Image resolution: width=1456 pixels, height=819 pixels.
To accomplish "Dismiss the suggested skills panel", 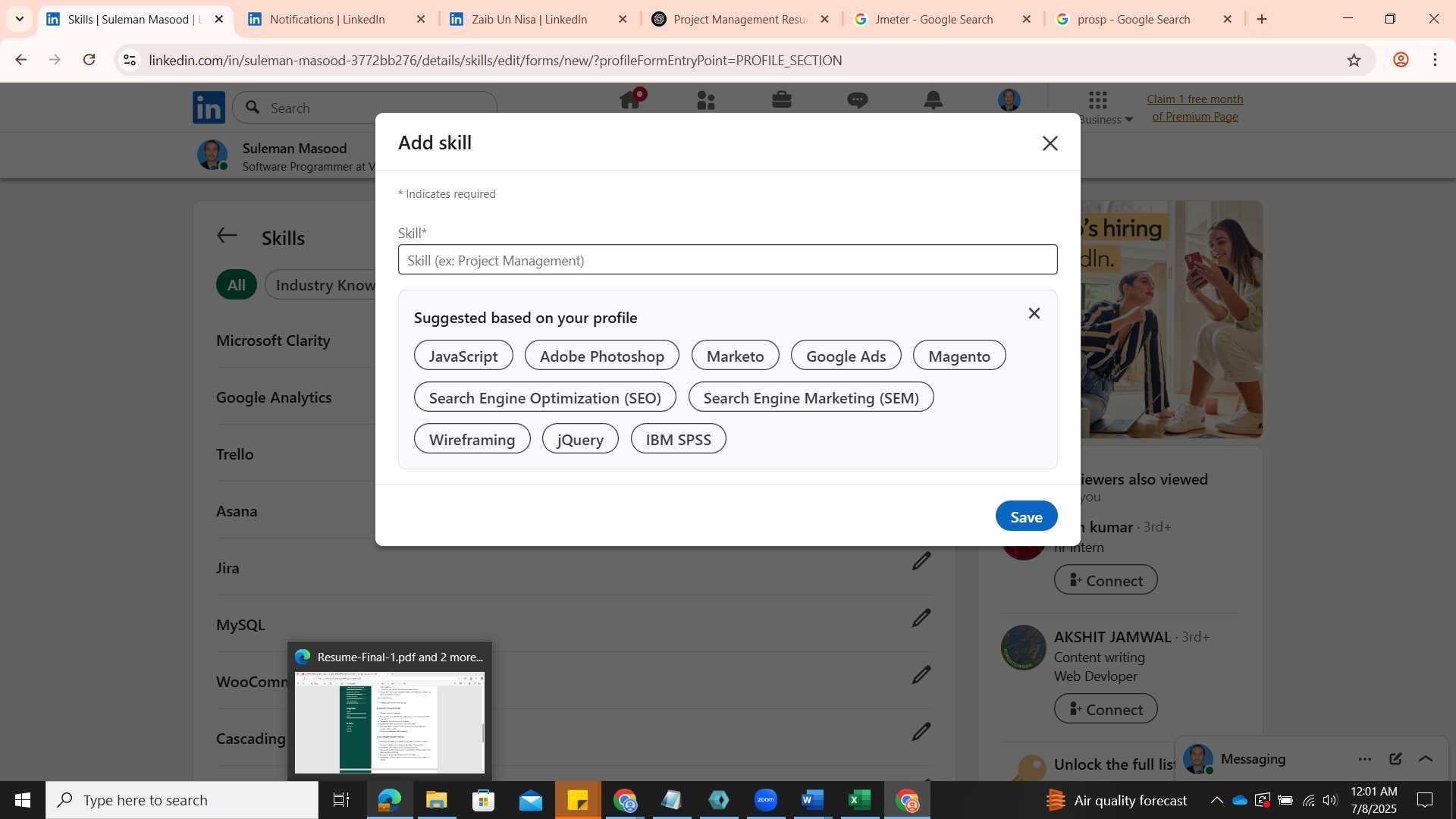I will [x=1034, y=313].
